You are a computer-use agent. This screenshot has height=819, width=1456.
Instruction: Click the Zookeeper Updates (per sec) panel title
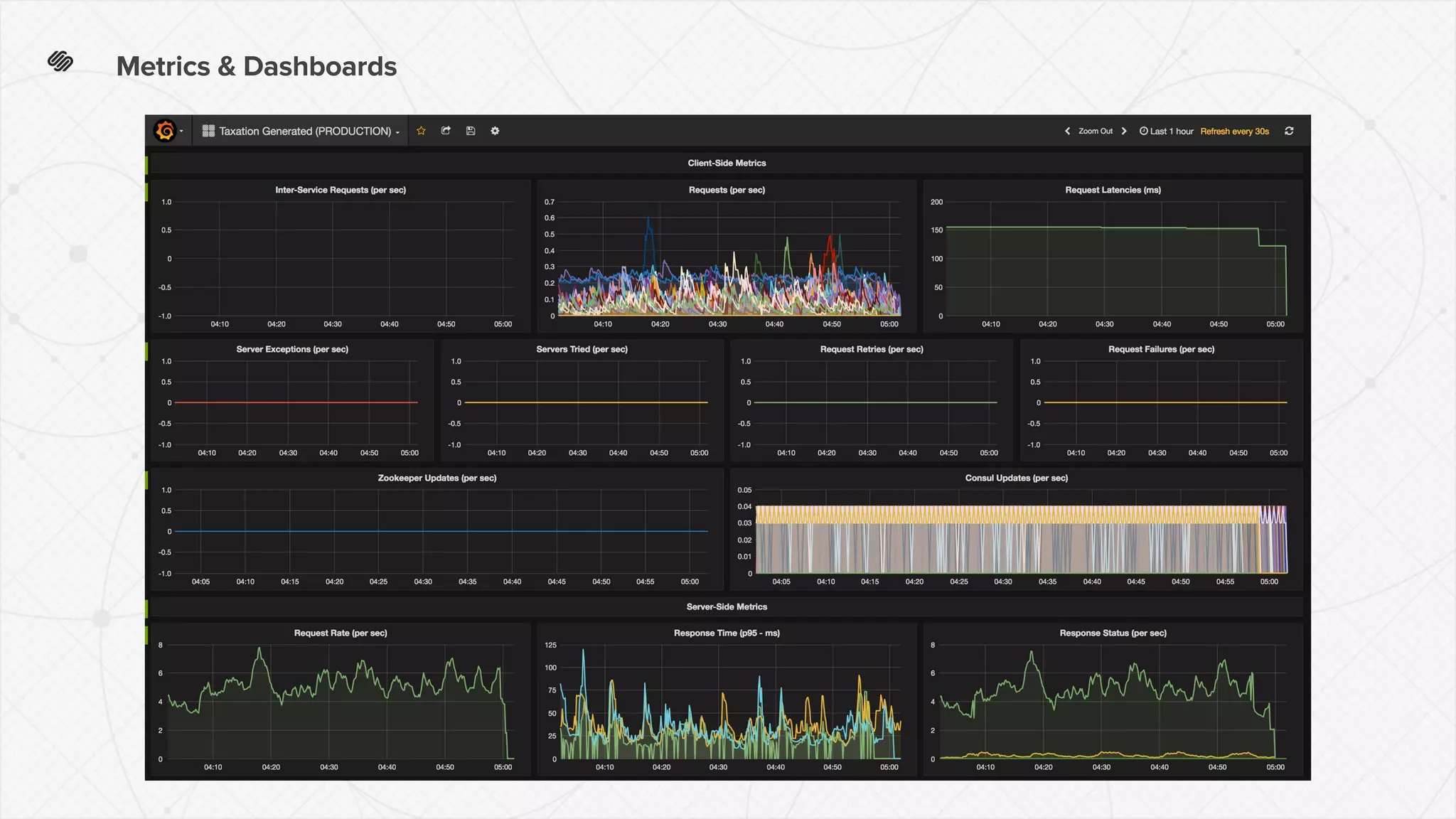pyautogui.click(x=437, y=478)
